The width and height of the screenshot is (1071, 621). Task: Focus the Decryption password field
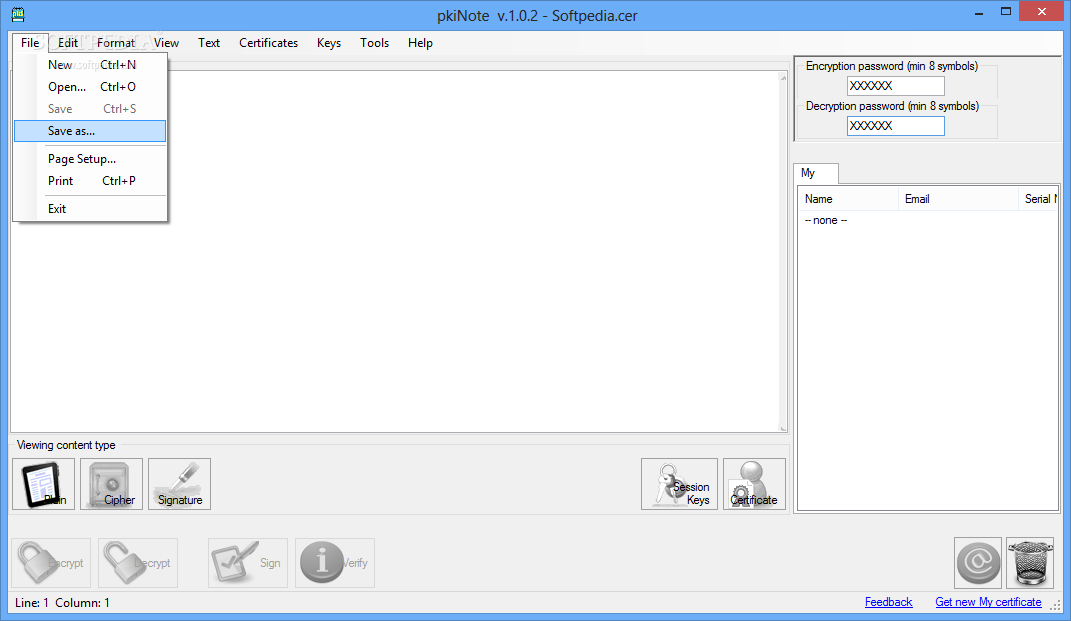tap(895, 126)
